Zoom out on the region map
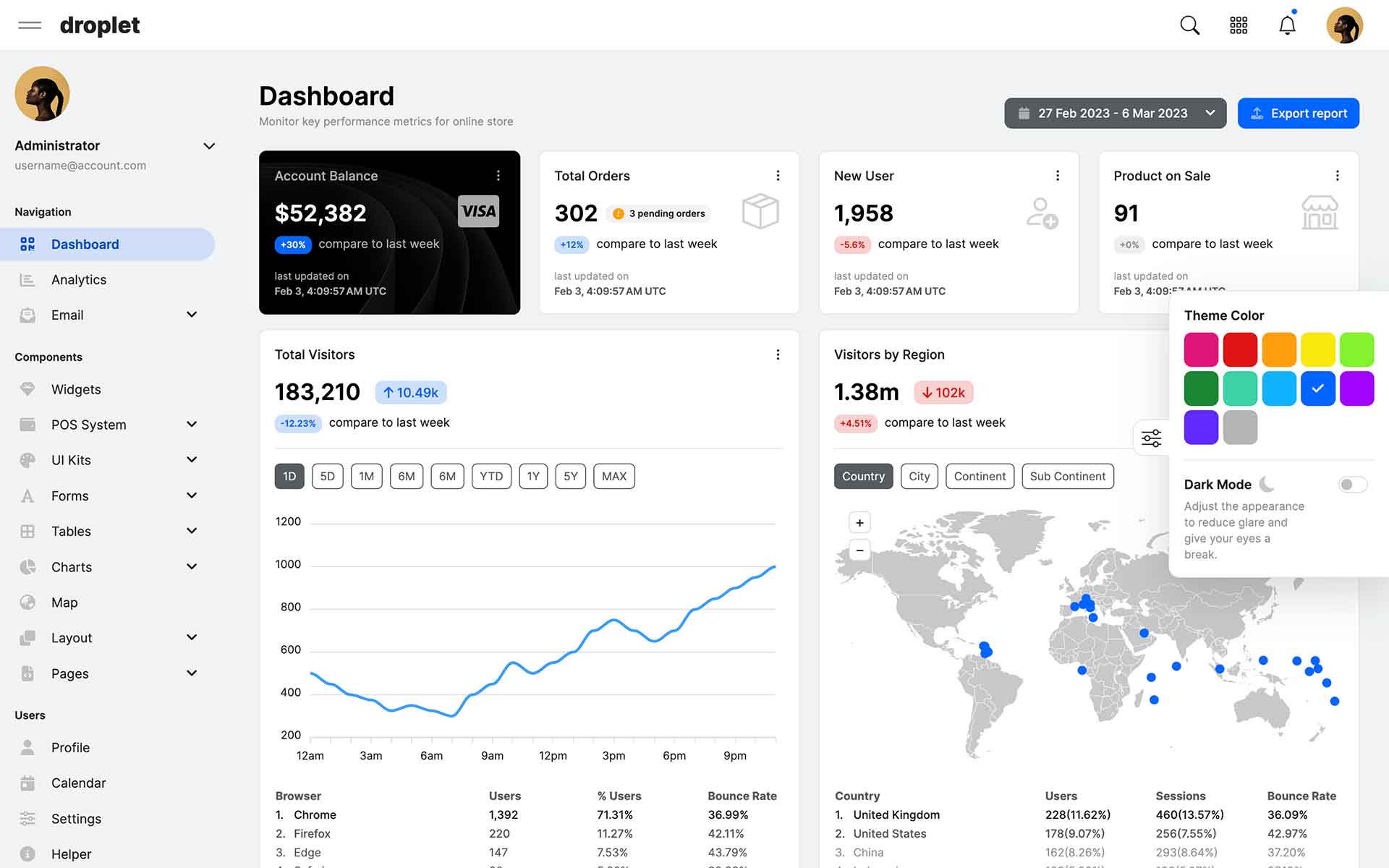 click(x=859, y=550)
